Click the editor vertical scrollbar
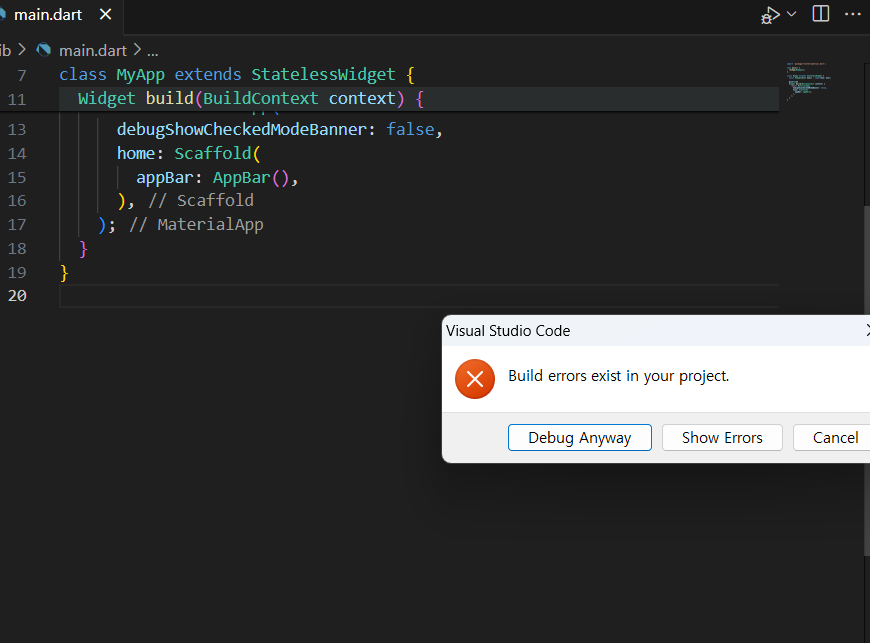Image resolution: width=870 pixels, height=643 pixels. [866, 379]
